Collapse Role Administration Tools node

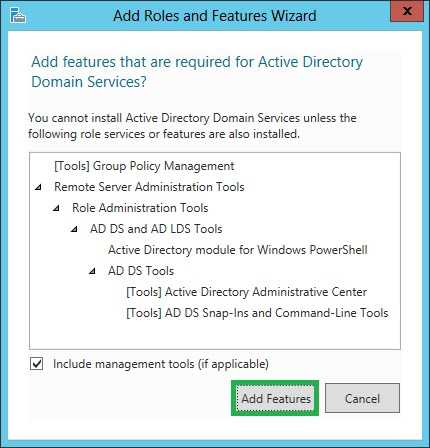56,208
